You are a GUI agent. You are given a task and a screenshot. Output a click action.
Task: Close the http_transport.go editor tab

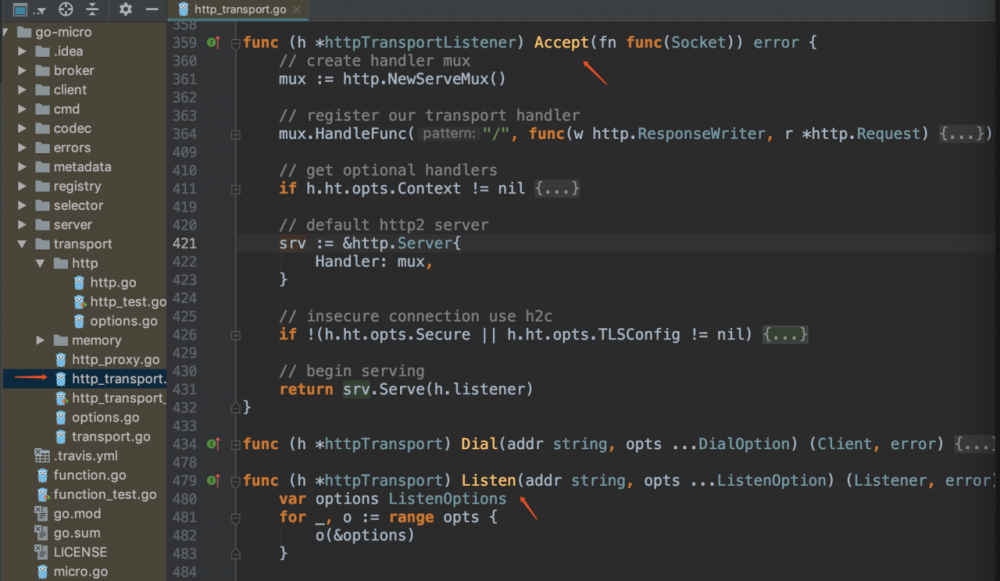[x=298, y=9]
